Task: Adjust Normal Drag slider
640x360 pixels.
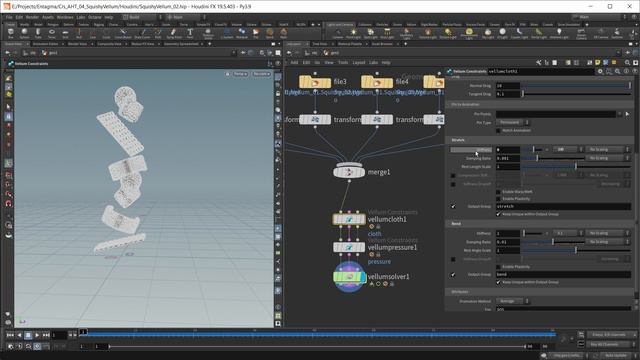Action: [x=576, y=86]
